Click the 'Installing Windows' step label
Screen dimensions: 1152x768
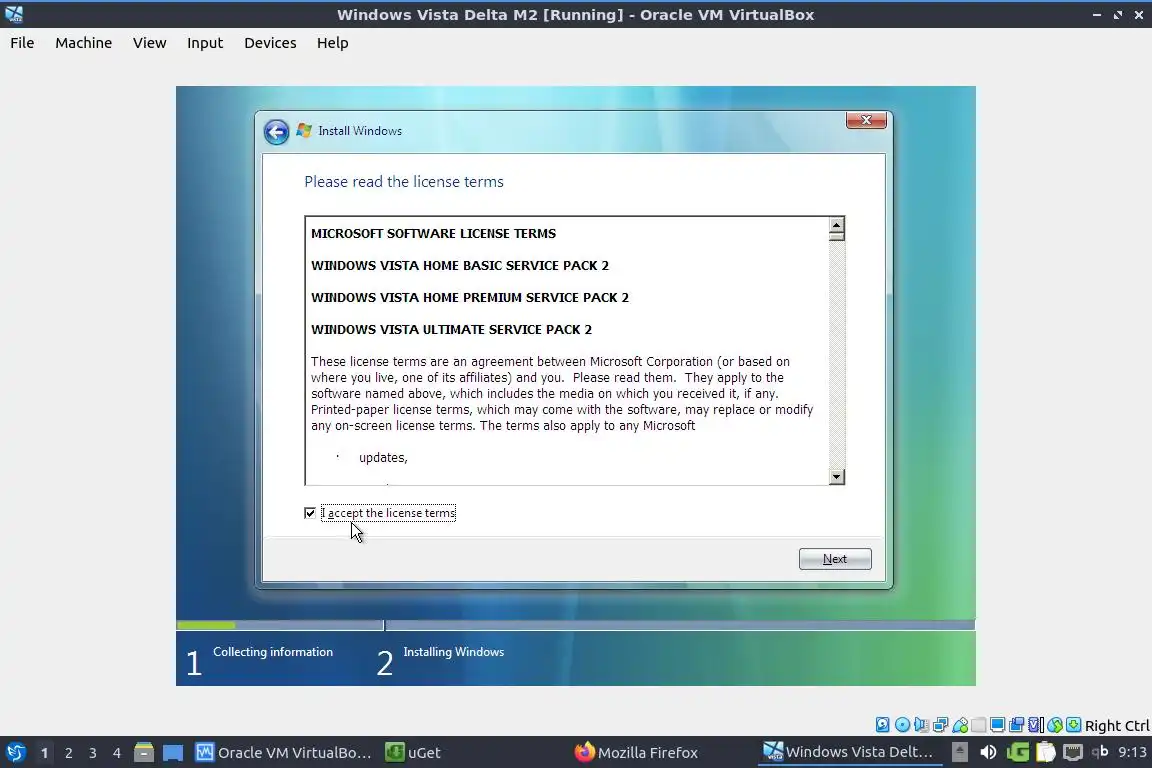(453, 652)
